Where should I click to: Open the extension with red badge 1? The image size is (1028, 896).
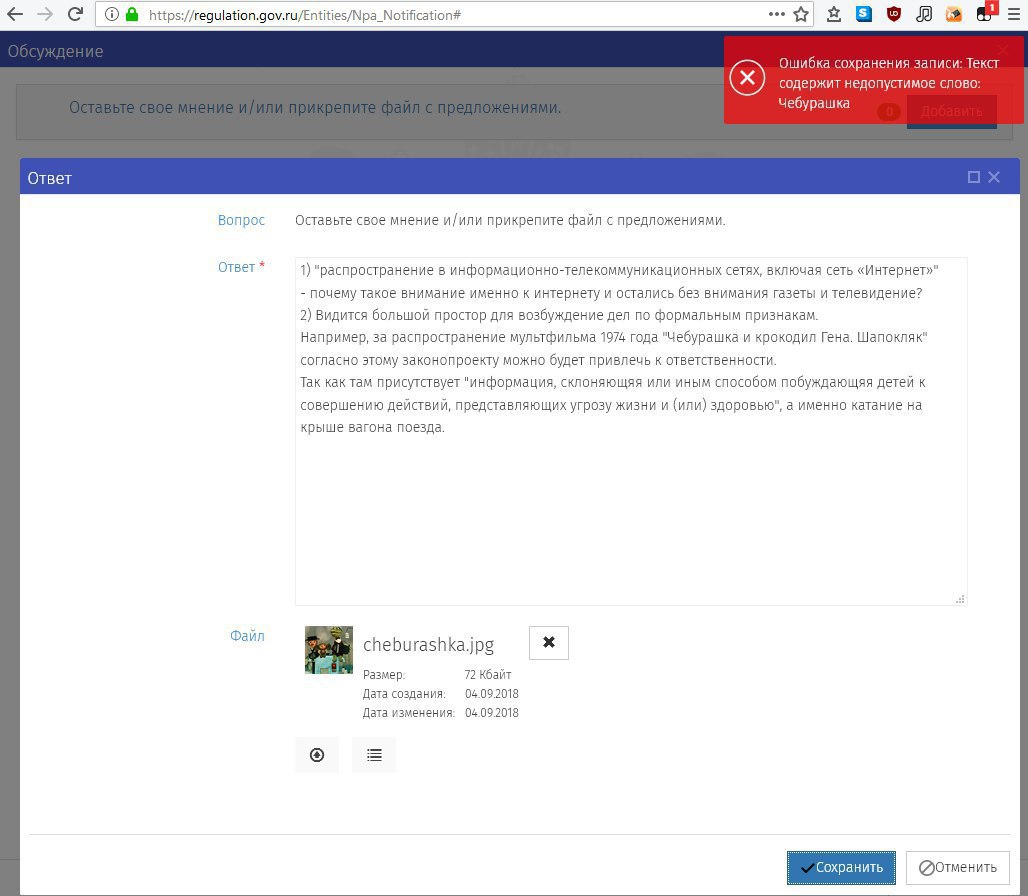[x=985, y=12]
